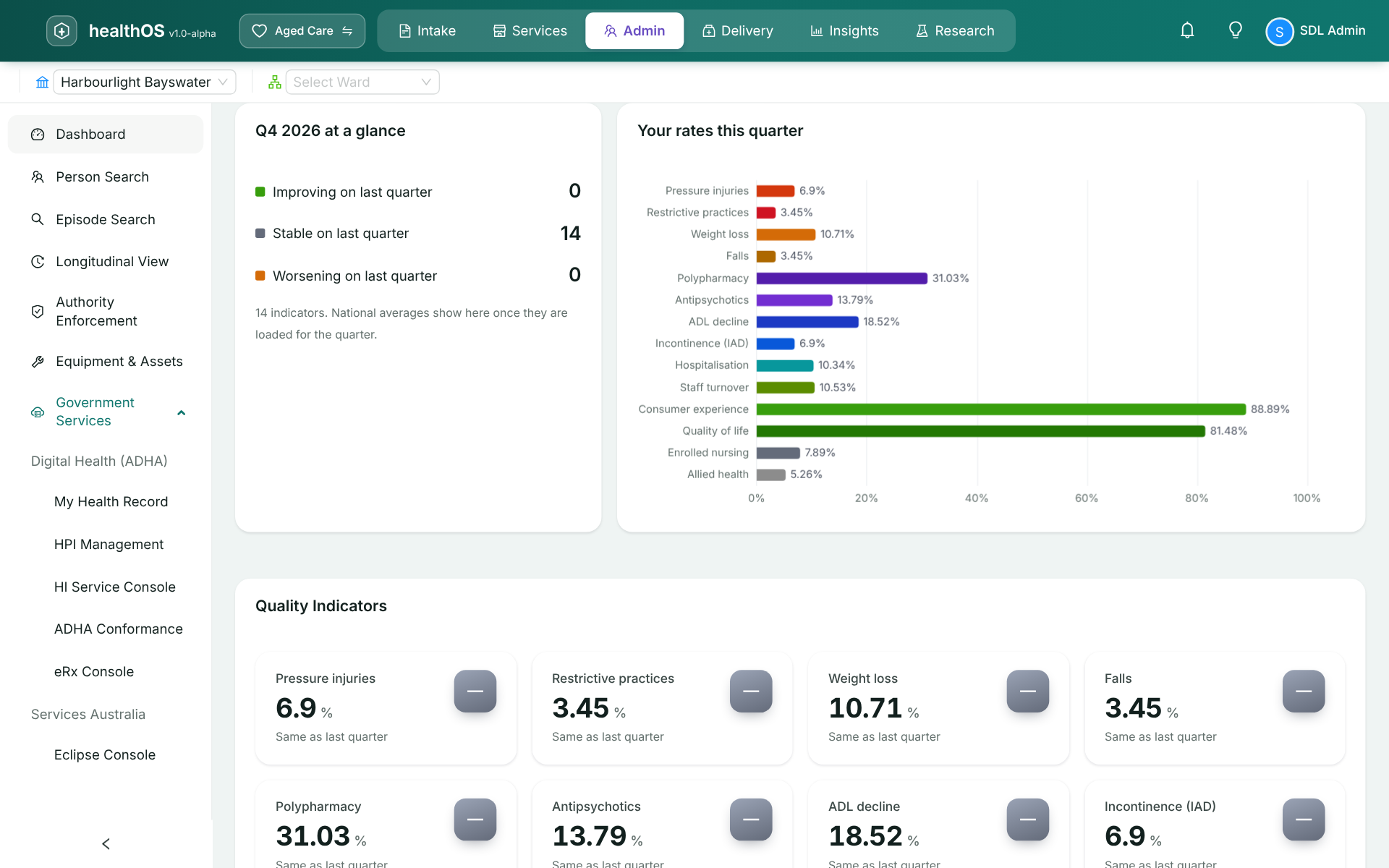The width and height of the screenshot is (1389, 868).
Task: Click the healthOS shield logo icon
Action: (61, 31)
